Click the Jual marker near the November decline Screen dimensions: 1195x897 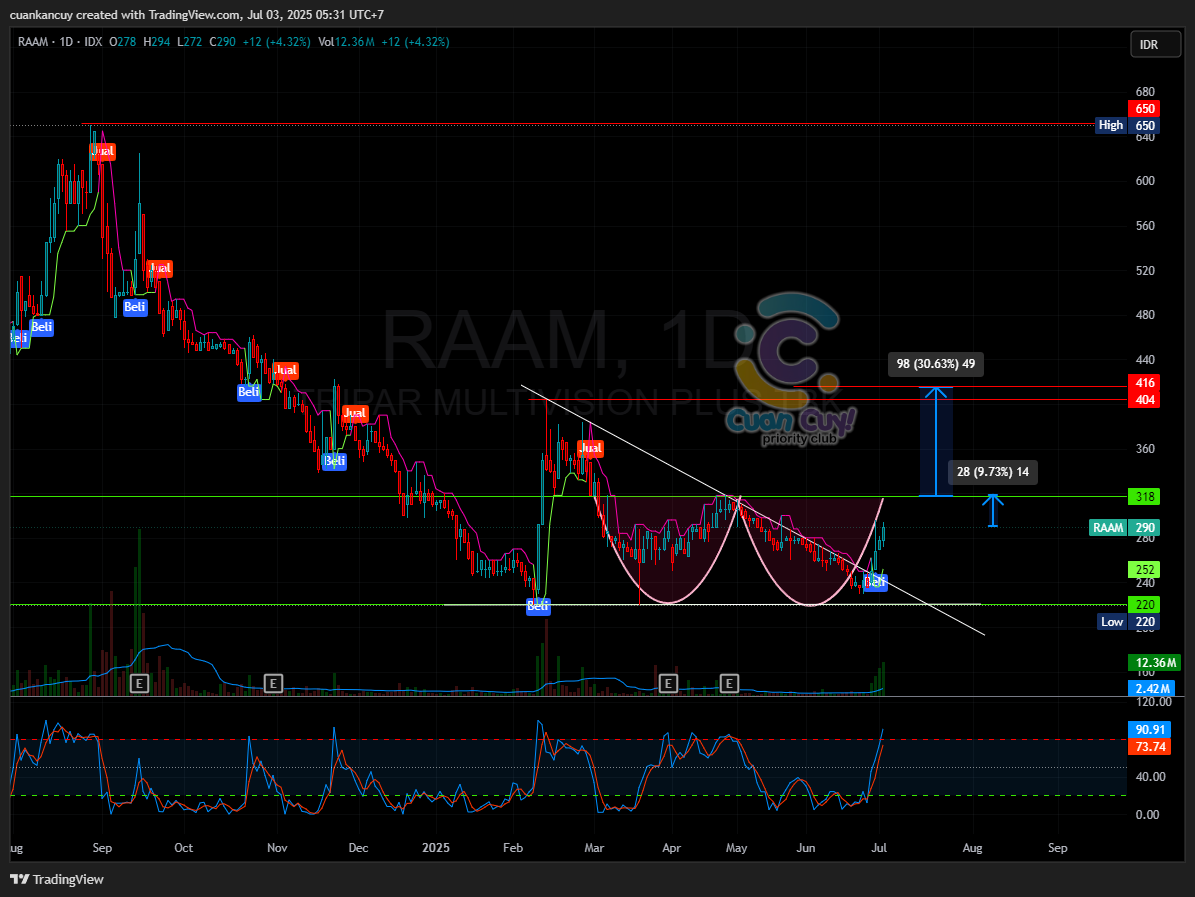coord(285,370)
